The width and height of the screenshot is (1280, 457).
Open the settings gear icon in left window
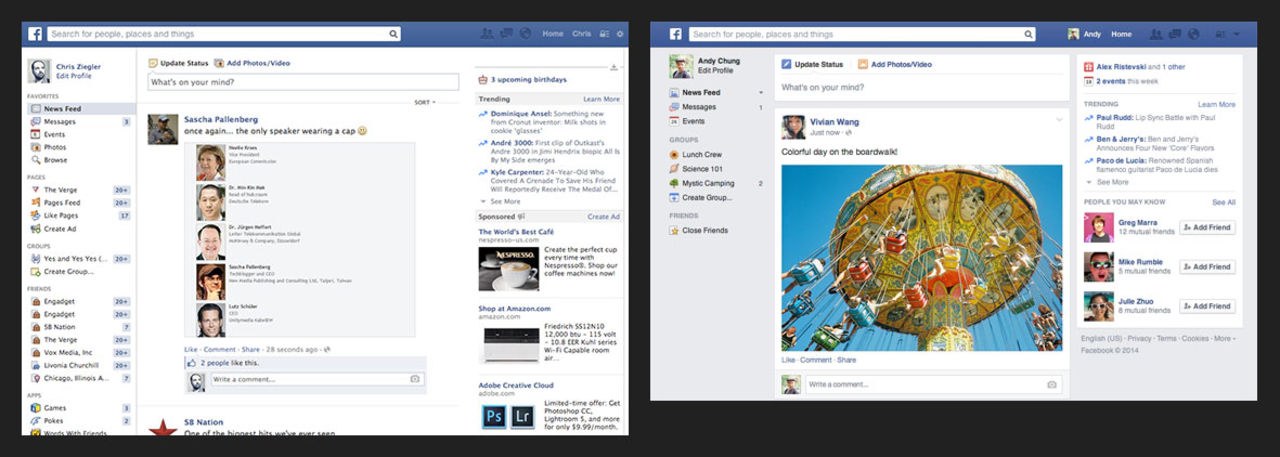(x=620, y=34)
